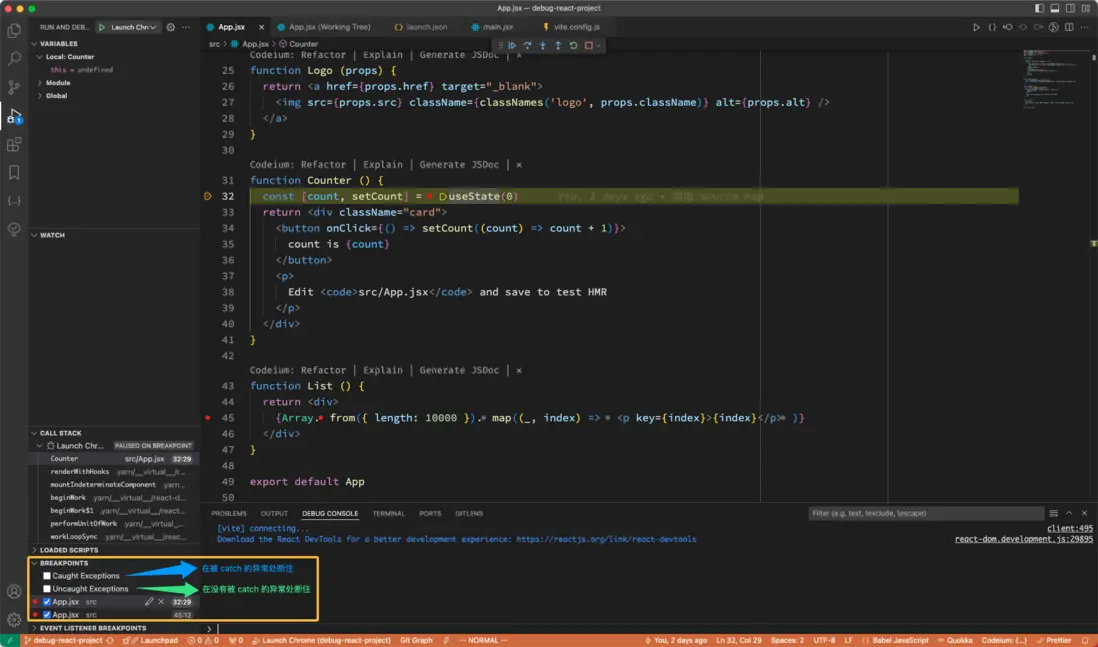The image size is (1098, 647).
Task: Expand the Loaded Scripts section
Action: pos(68,550)
